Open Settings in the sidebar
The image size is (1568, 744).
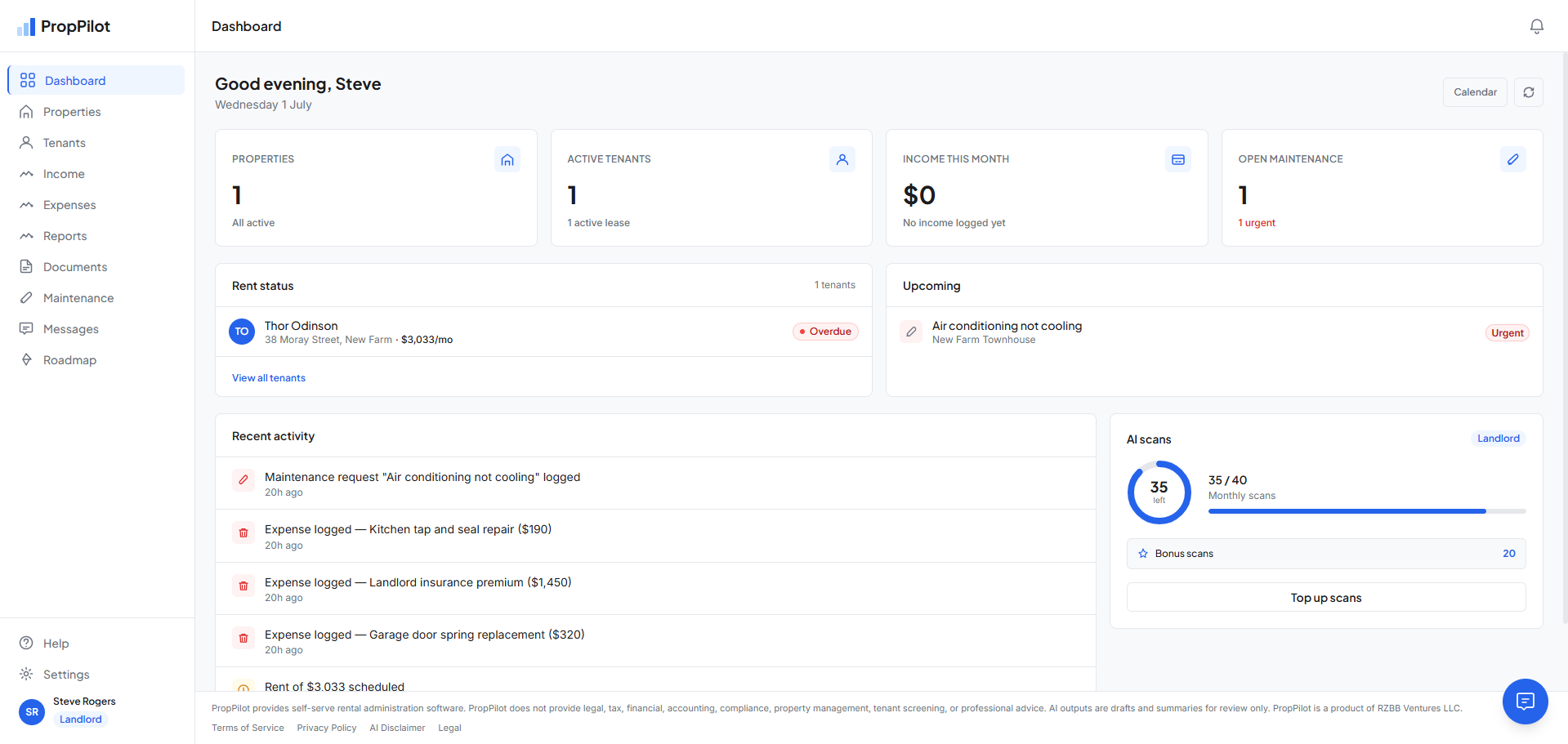[x=96, y=675]
